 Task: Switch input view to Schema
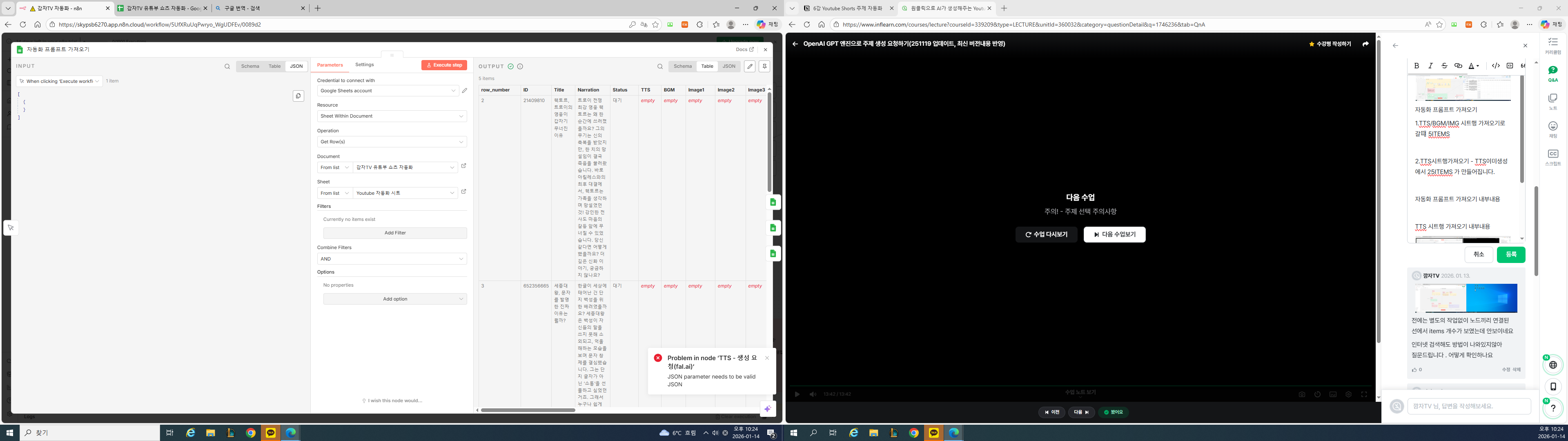pos(249,67)
